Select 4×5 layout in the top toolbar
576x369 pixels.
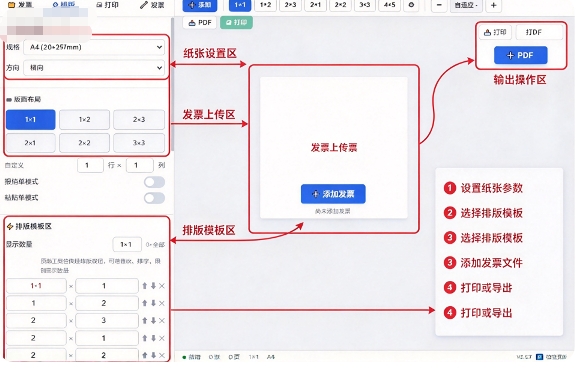[x=389, y=5]
